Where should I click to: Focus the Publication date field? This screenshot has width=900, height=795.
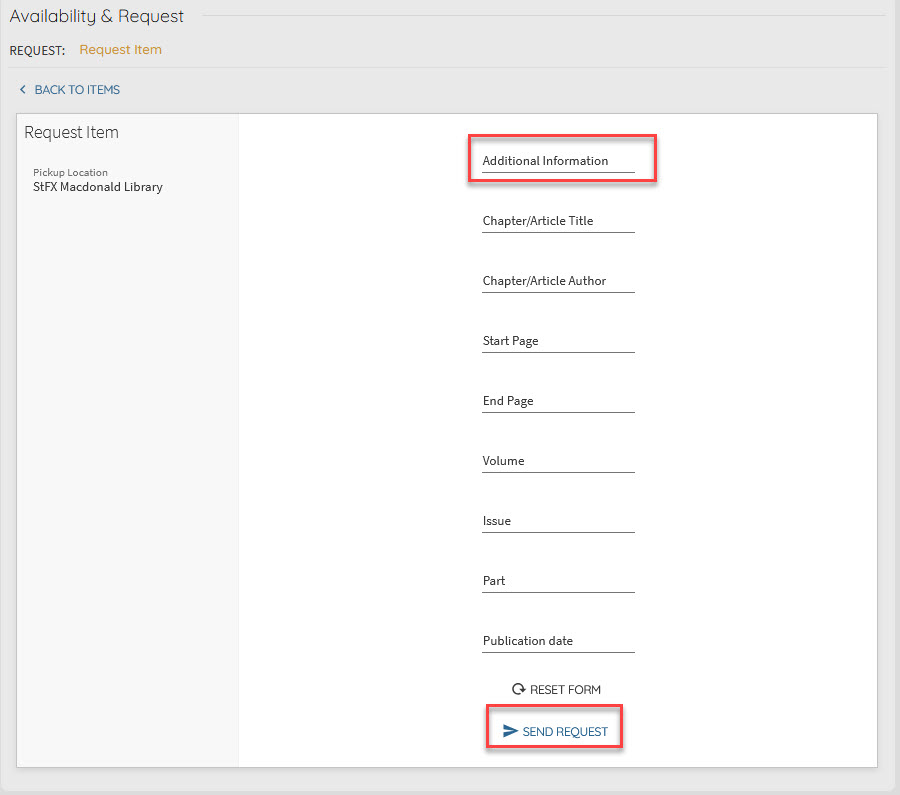coord(558,641)
